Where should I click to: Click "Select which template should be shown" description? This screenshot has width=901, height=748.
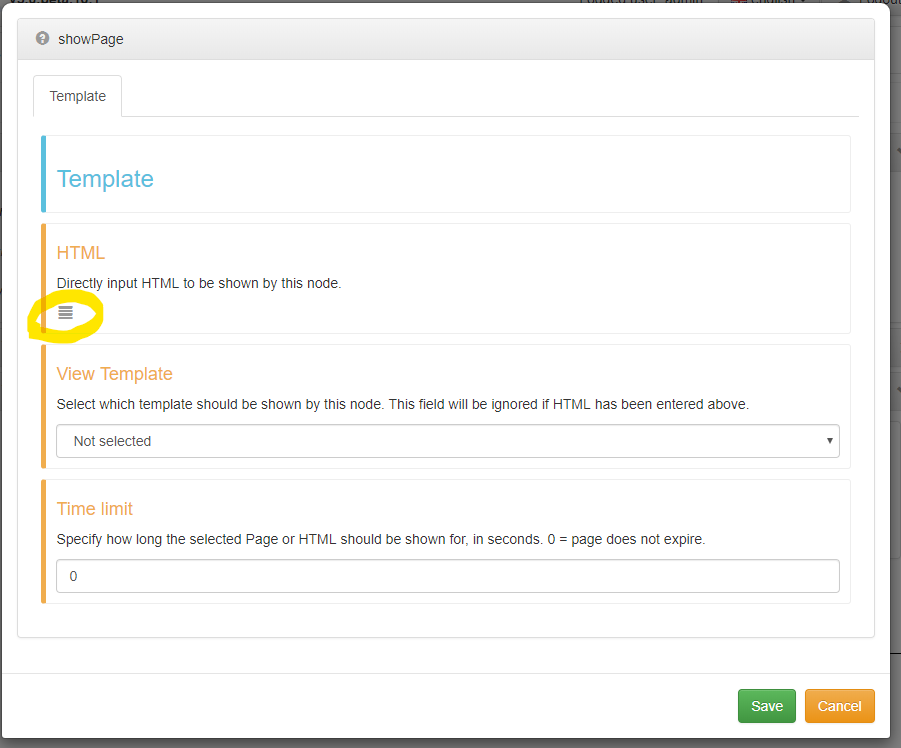point(402,404)
